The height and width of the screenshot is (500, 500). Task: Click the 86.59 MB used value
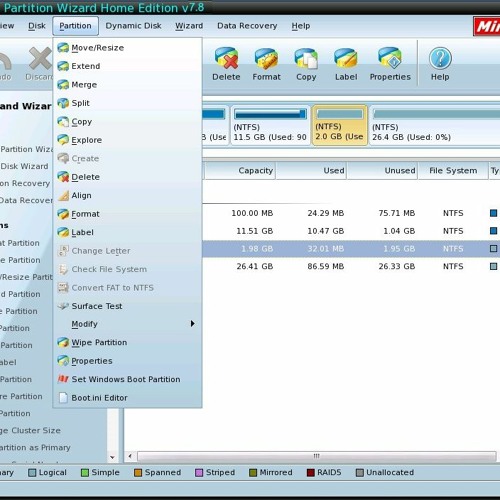[326, 266]
